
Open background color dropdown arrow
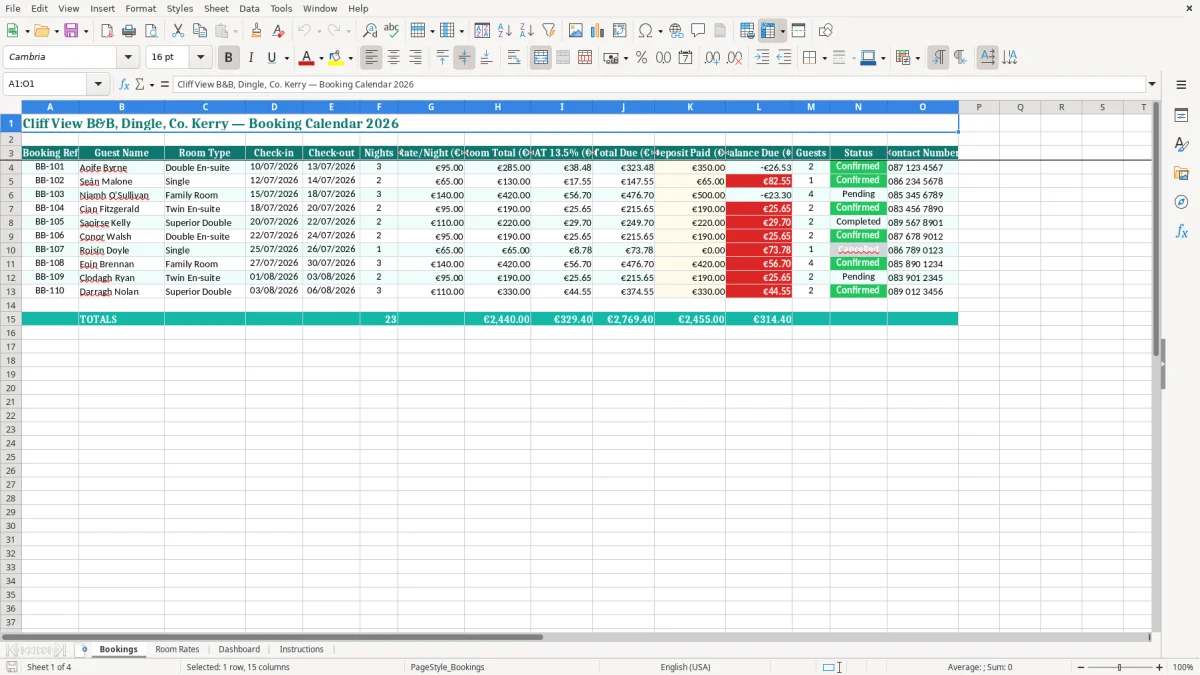[350, 58]
